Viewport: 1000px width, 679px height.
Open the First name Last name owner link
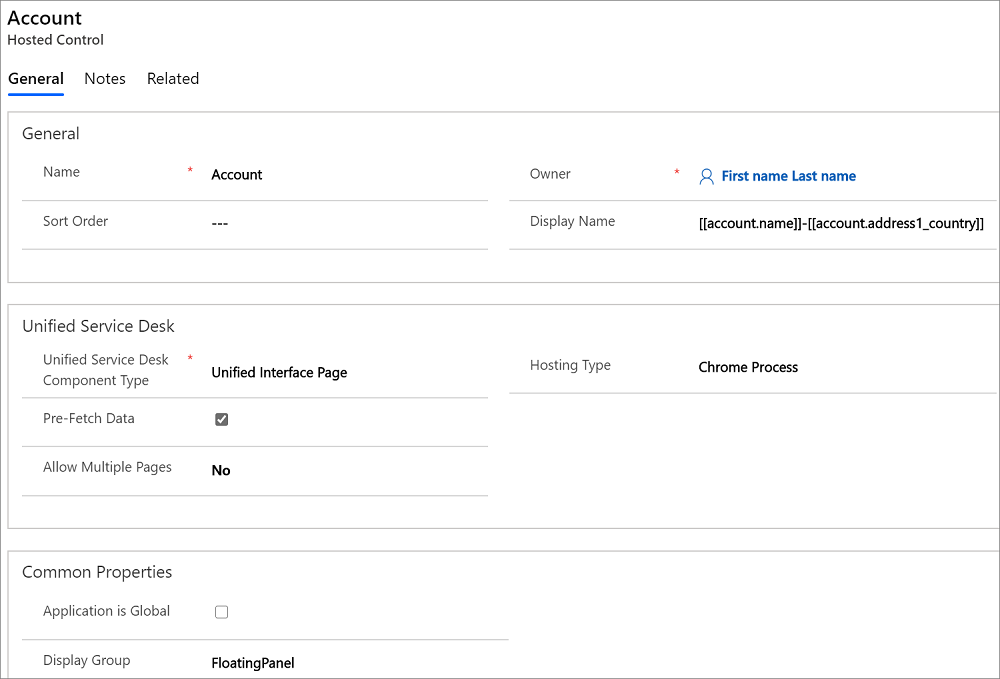pos(788,176)
